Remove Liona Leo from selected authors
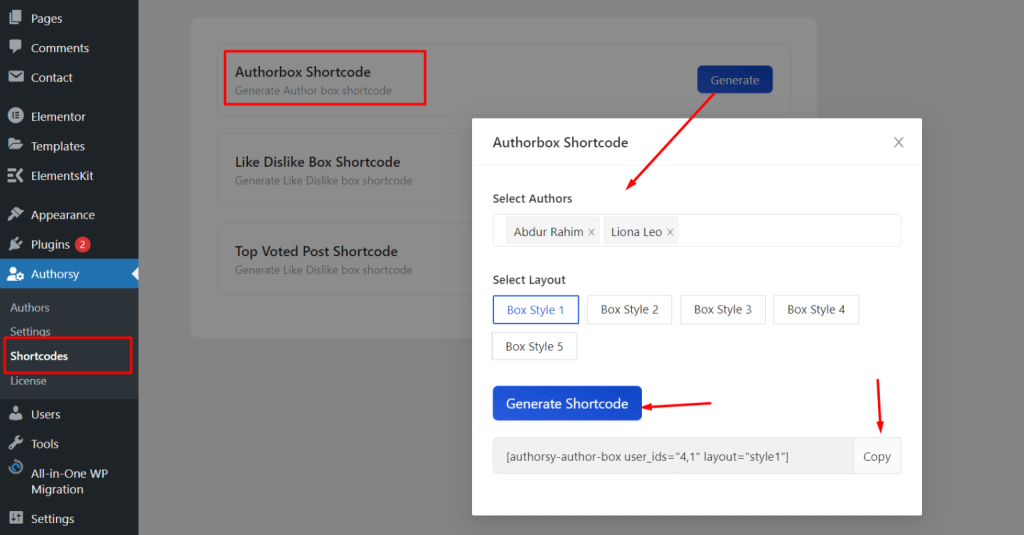 [x=670, y=232]
